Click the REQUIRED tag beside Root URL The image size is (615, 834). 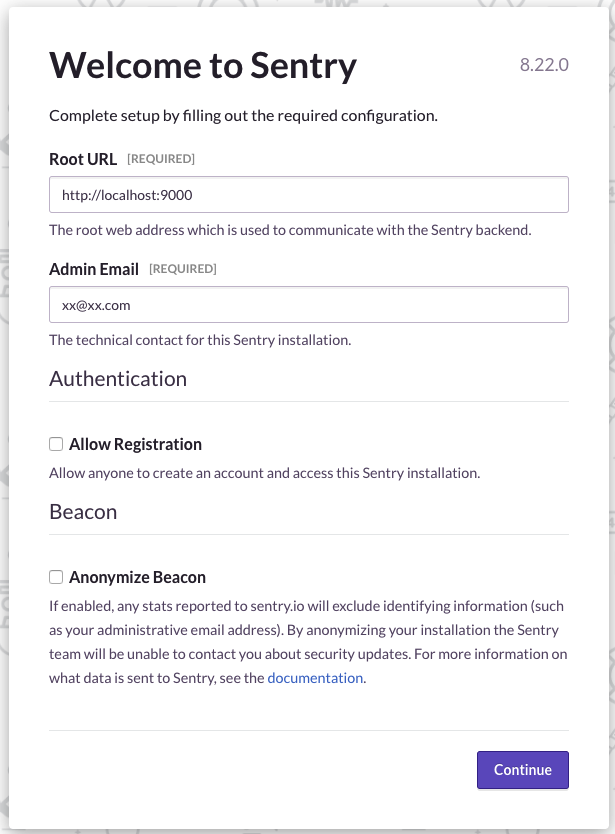pyautogui.click(x=161, y=159)
